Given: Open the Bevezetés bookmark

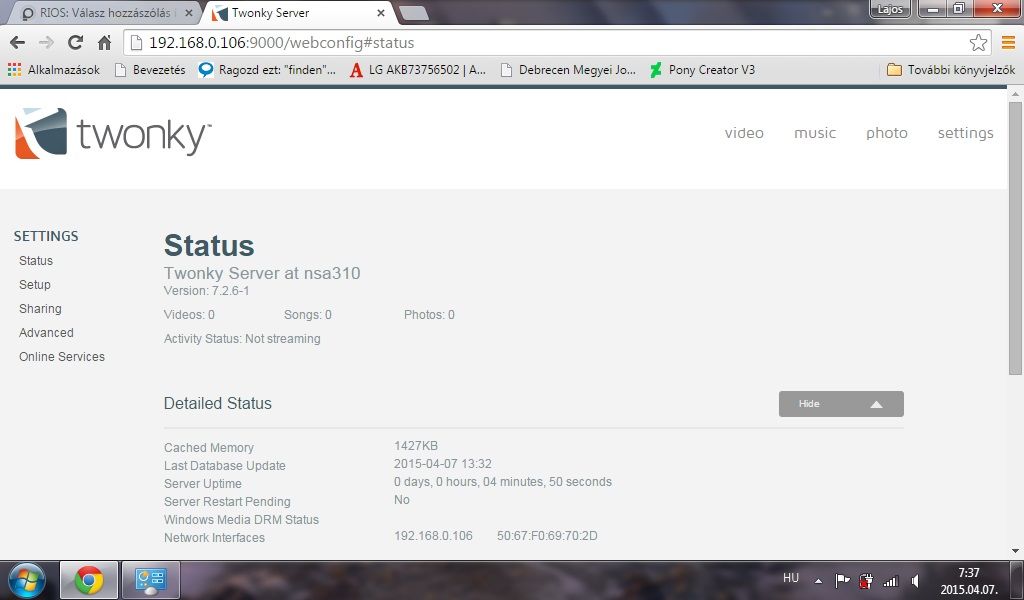Looking at the screenshot, I should 150,70.
